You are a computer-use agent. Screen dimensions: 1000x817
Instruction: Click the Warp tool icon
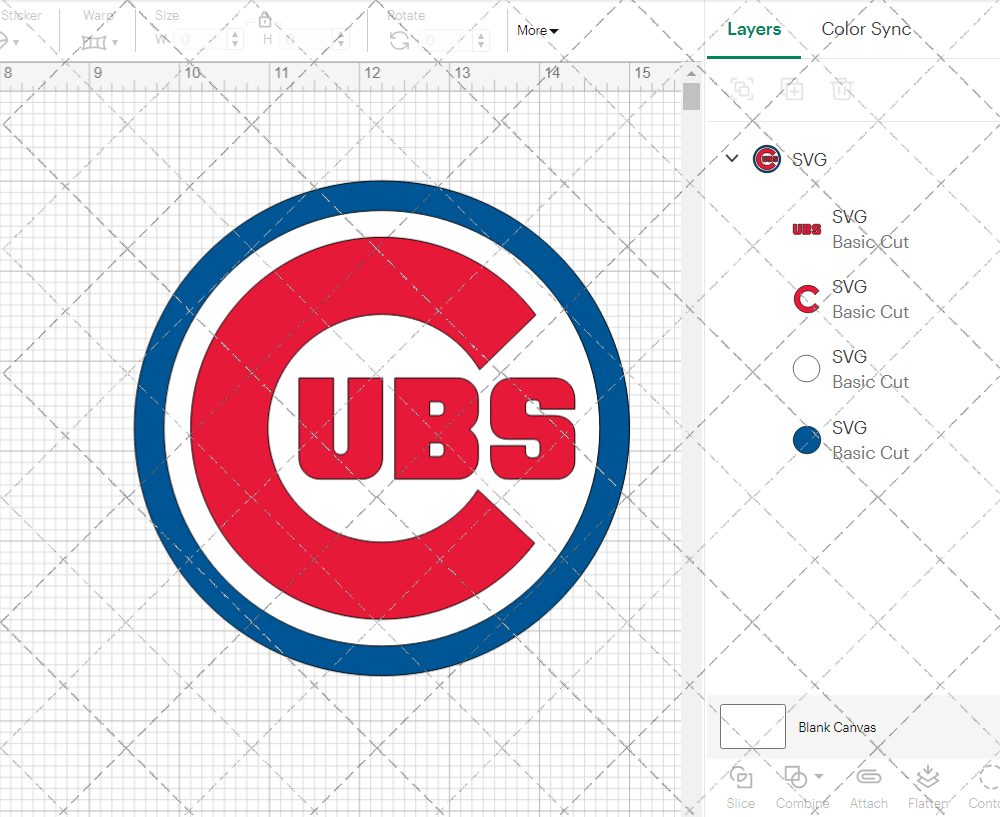click(x=94, y=42)
